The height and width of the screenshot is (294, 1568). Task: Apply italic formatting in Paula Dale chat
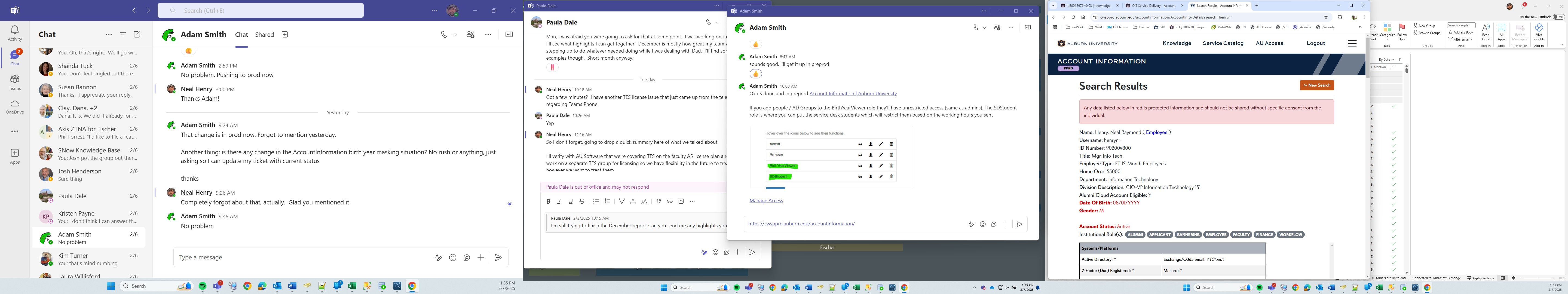[x=559, y=201]
